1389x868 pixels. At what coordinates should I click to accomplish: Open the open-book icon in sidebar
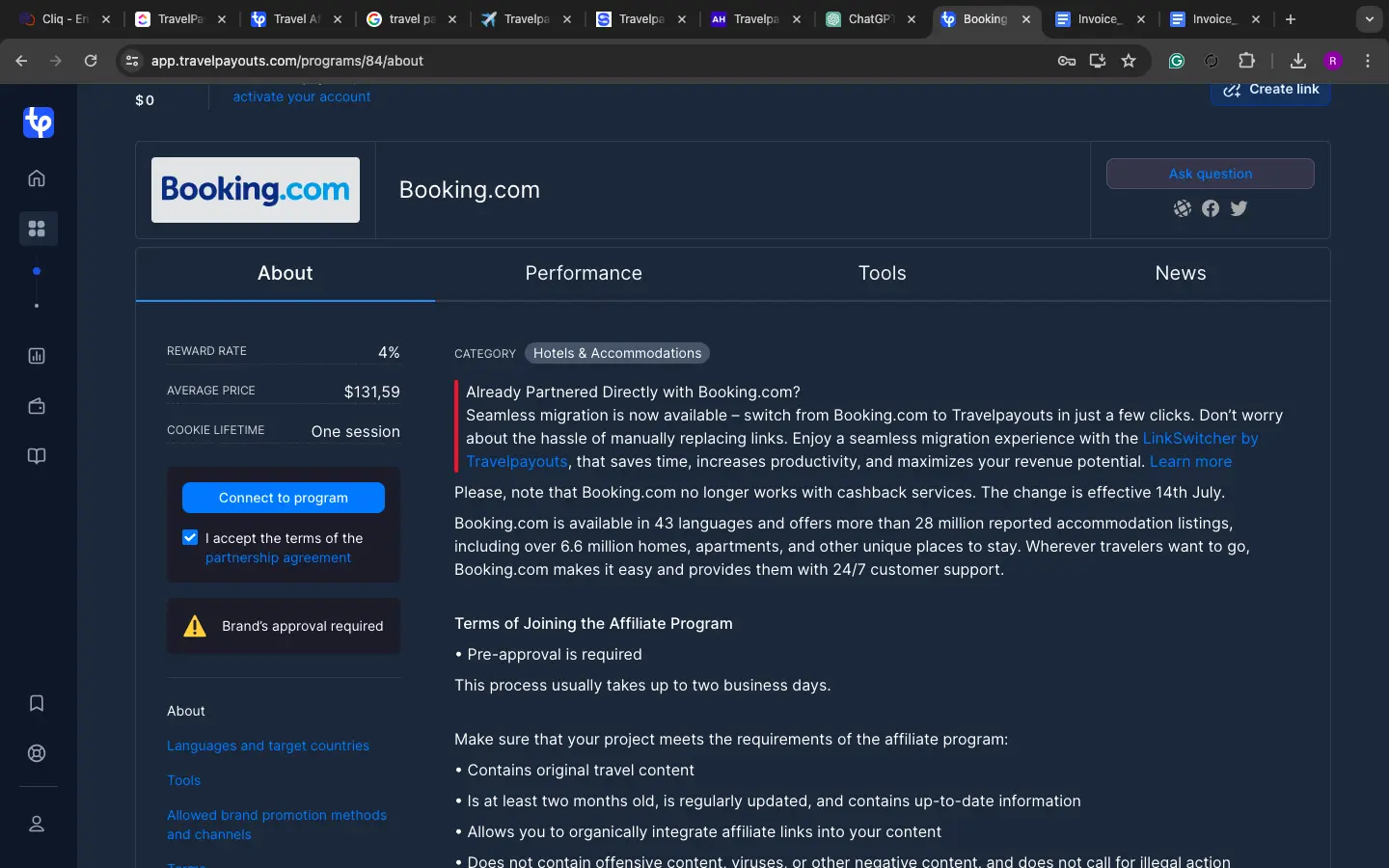coord(37,456)
